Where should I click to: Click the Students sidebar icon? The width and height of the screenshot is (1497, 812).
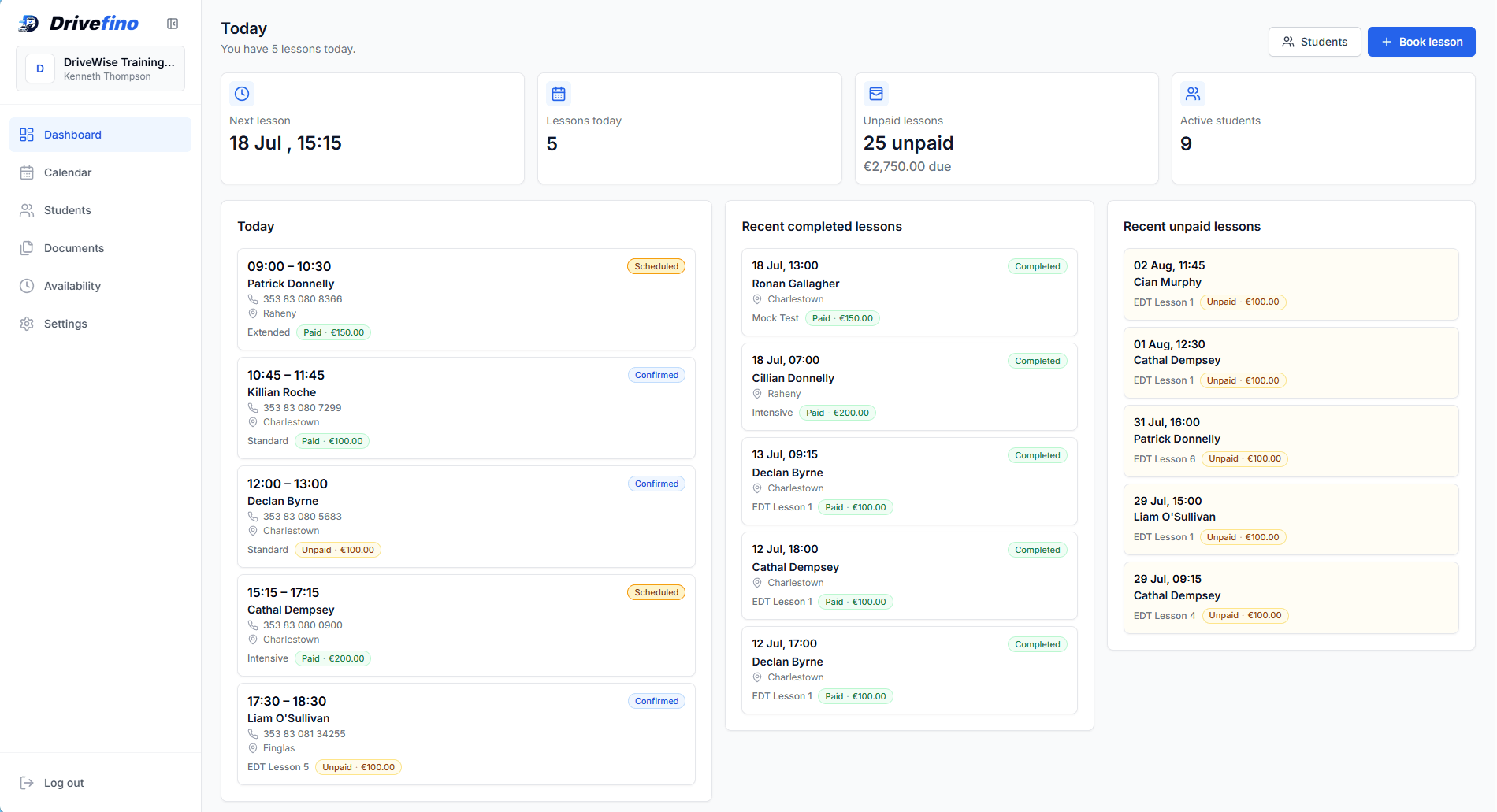[x=27, y=210]
